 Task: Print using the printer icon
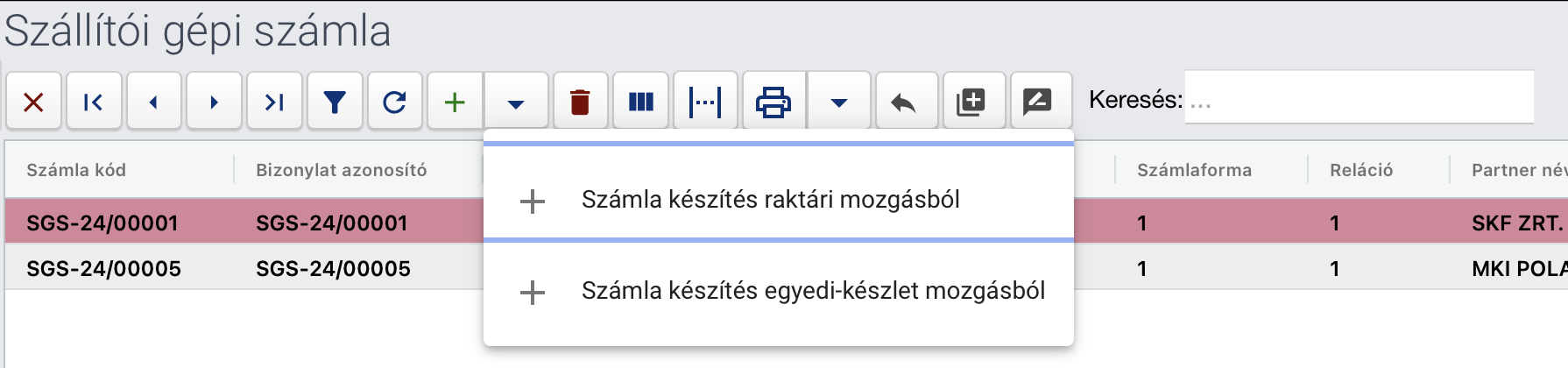point(773,102)
